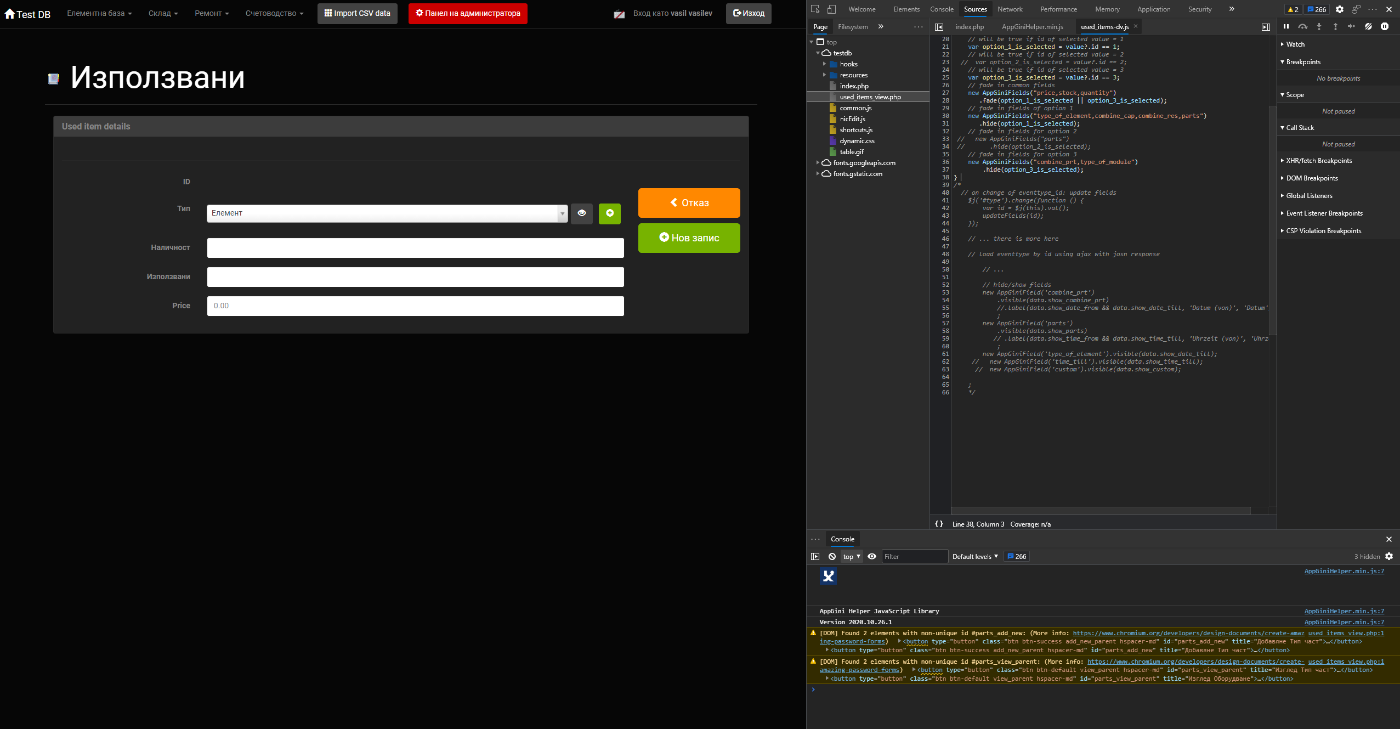1400x729 pixels.
Task: Click the step out of function icon
Action: 1335,26
